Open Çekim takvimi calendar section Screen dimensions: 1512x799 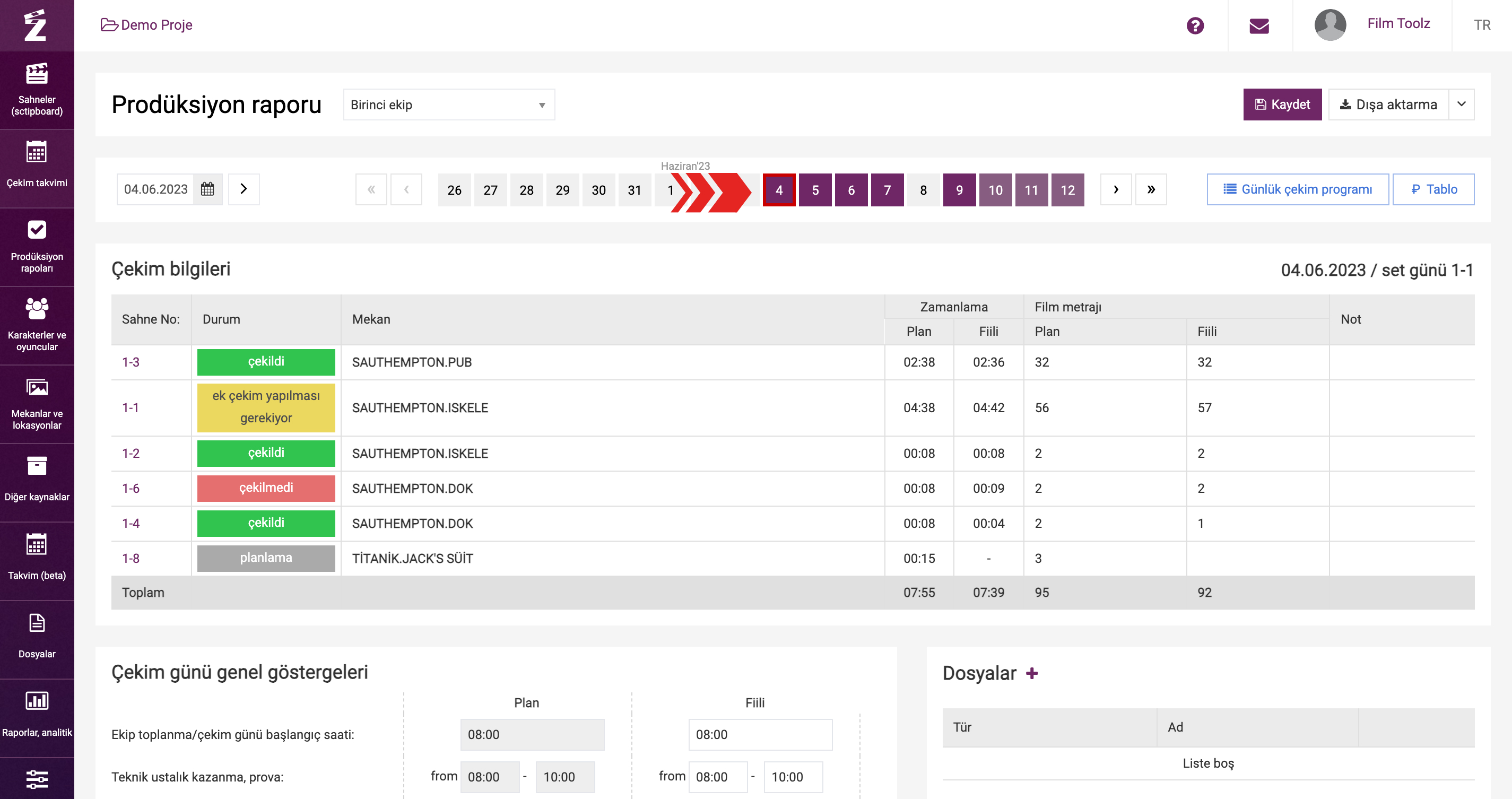click(x=37, y=169)
